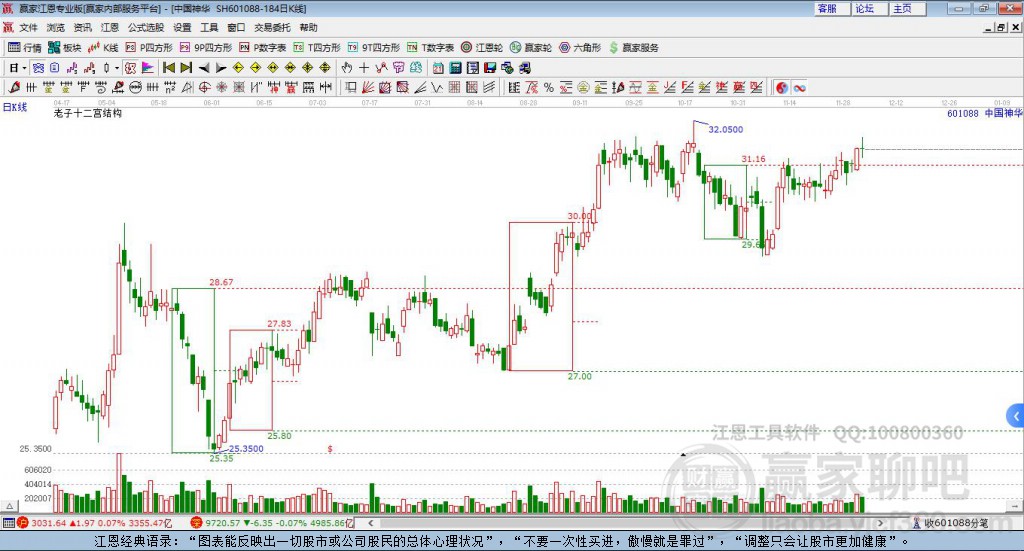
Task: Click the volume panel up-triangle button
Action: (10, 506)
